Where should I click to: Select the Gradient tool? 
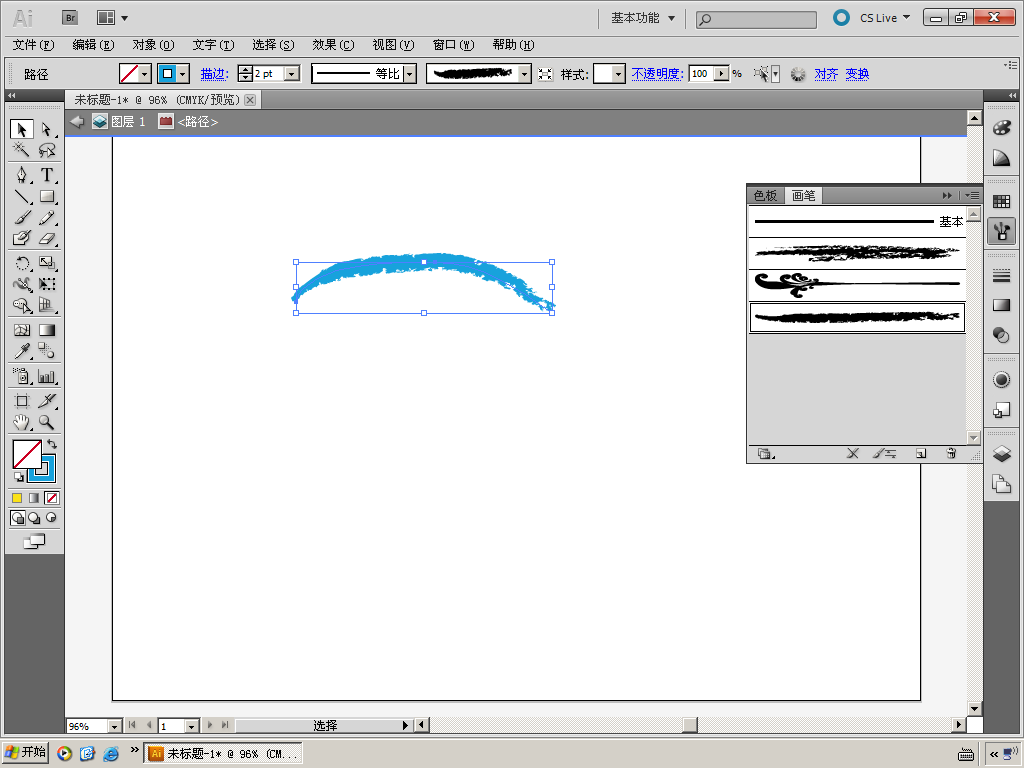pos(46,330)
